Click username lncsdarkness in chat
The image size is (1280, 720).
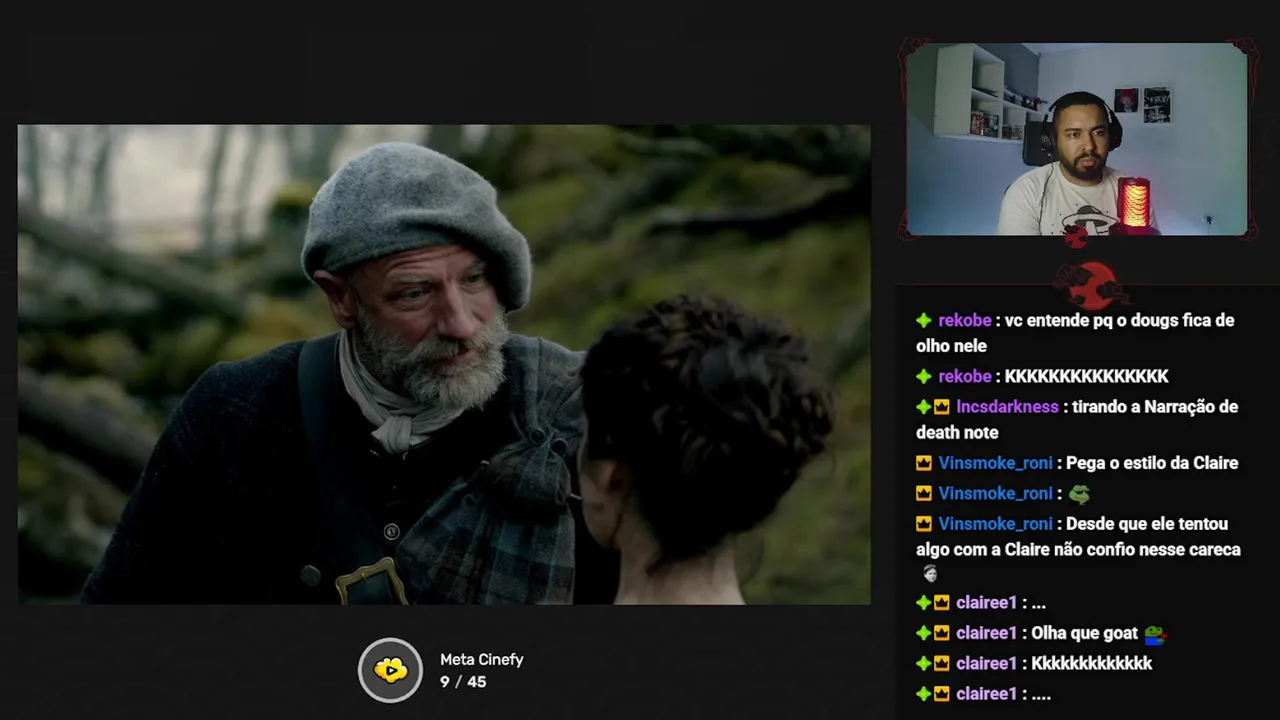[1007, 407]
